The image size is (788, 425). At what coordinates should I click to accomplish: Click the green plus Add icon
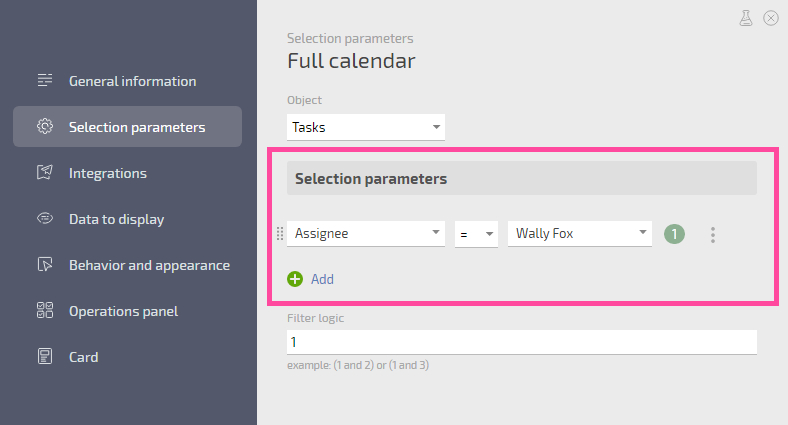click(x=295, y=279)
